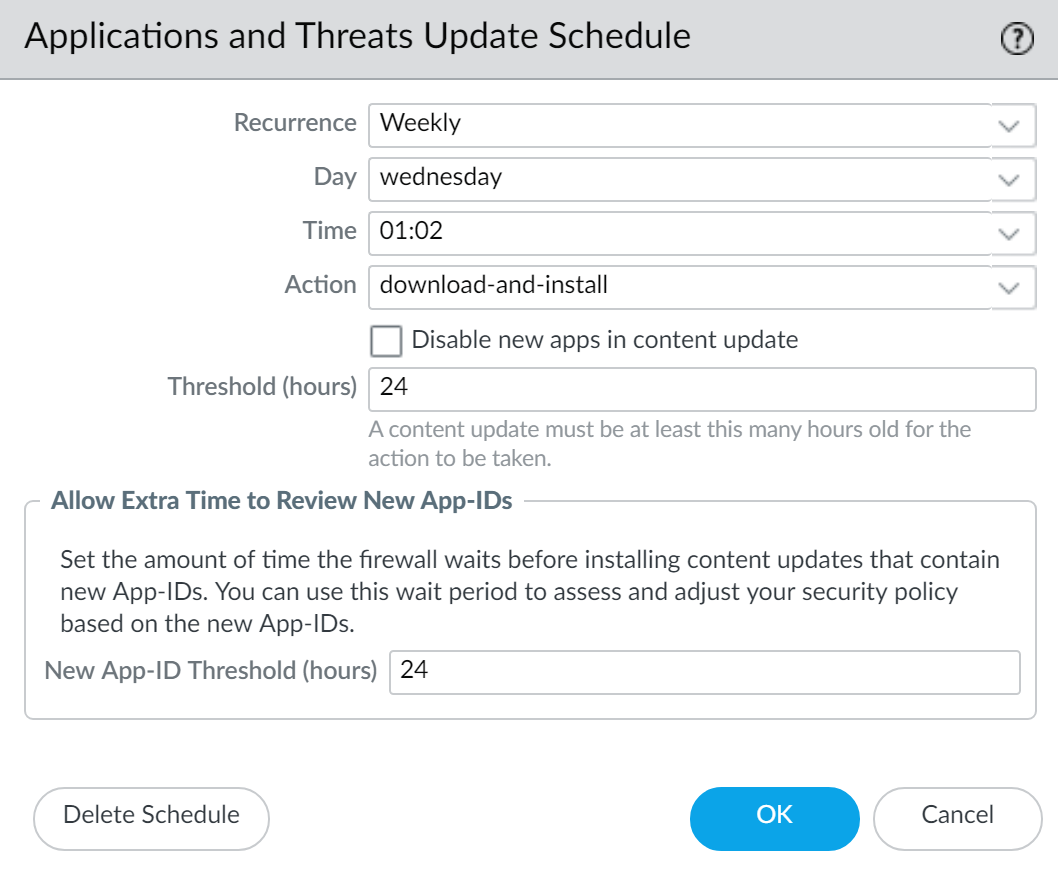Enable Disable new apps in content update checkbox

tap(385, 341)
